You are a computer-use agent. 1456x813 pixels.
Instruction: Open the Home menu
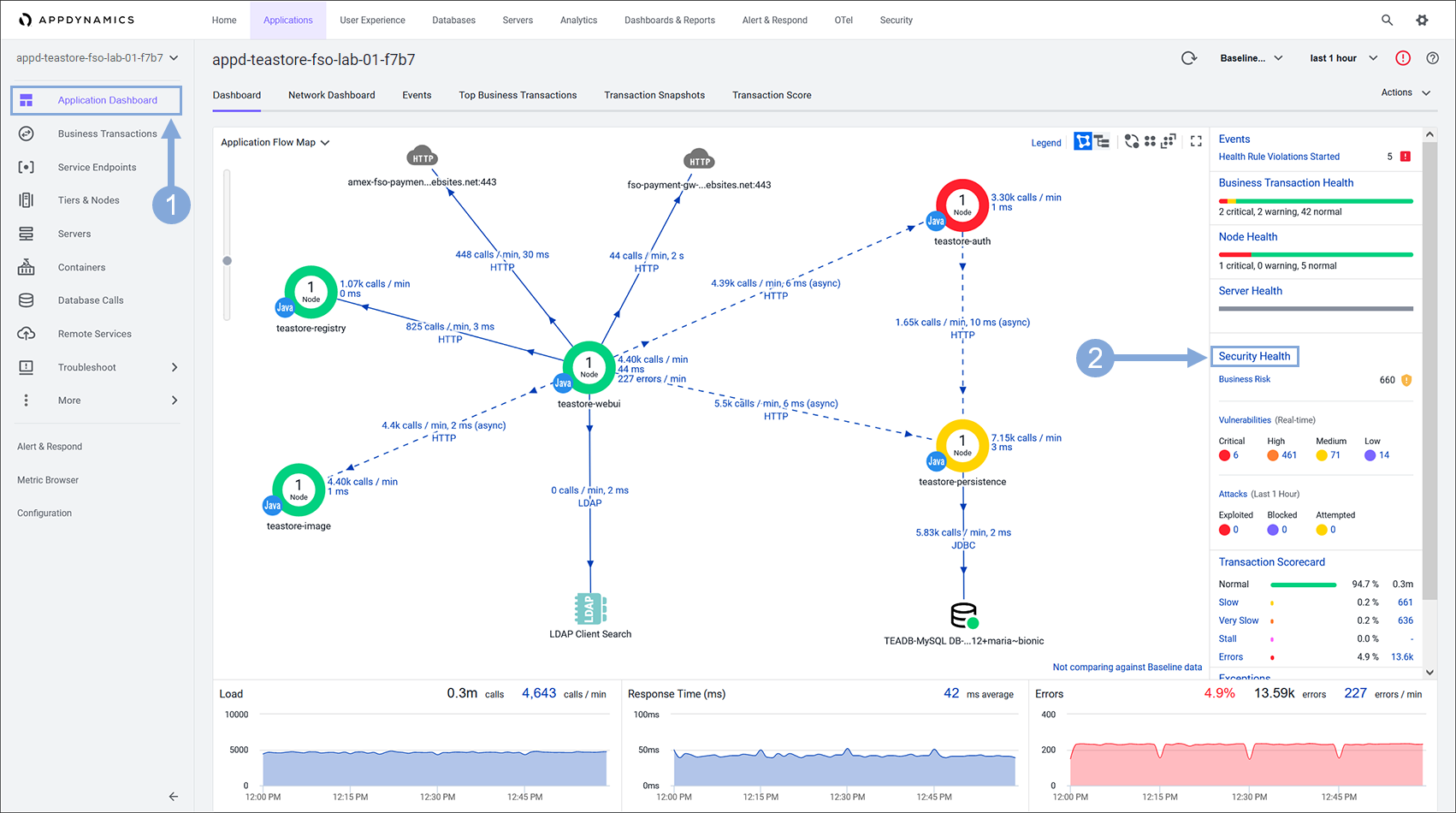pos(224,20)
